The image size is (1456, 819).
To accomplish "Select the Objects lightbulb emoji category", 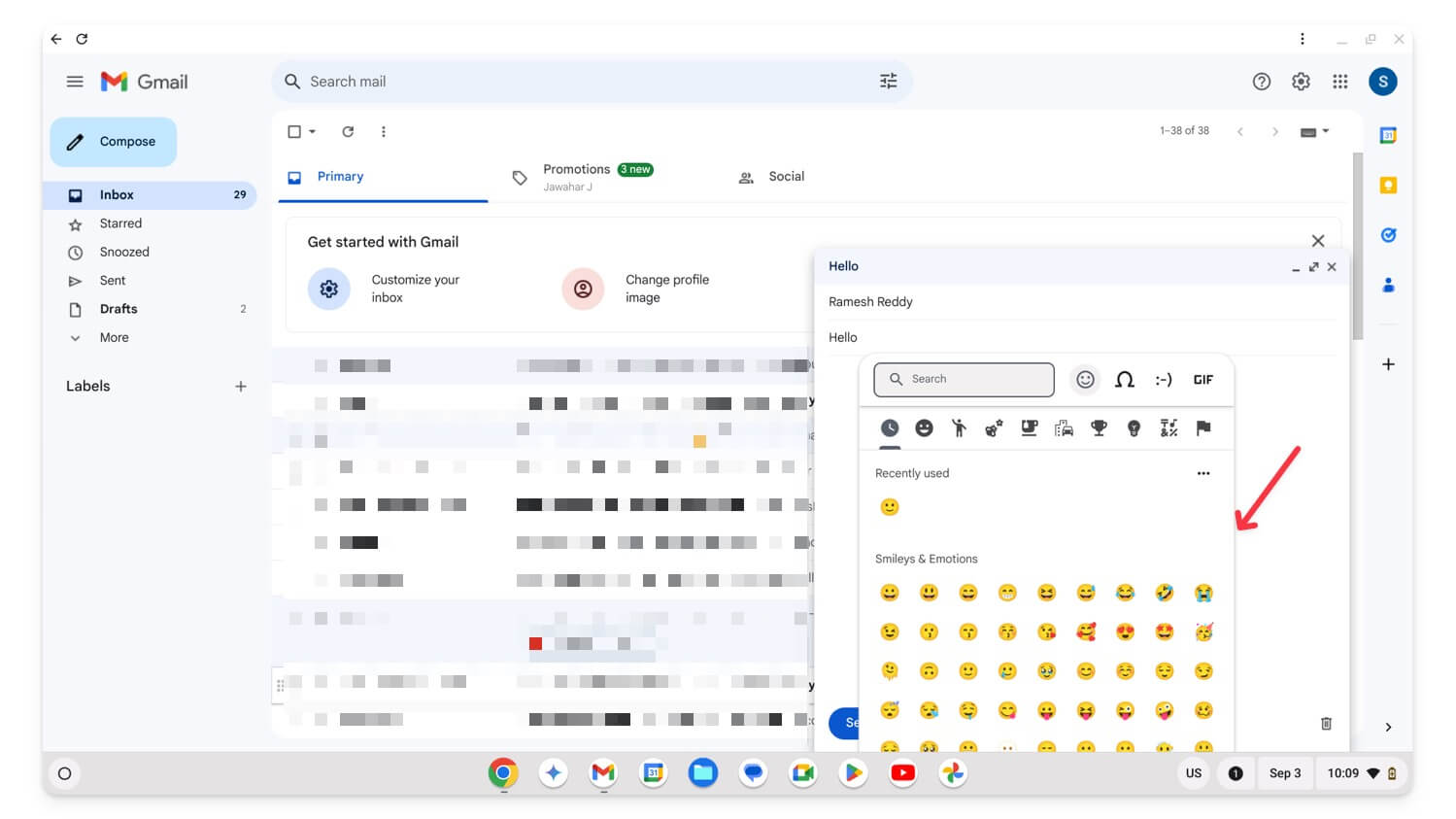I will pyautogui.click(x=1134, y=427).
